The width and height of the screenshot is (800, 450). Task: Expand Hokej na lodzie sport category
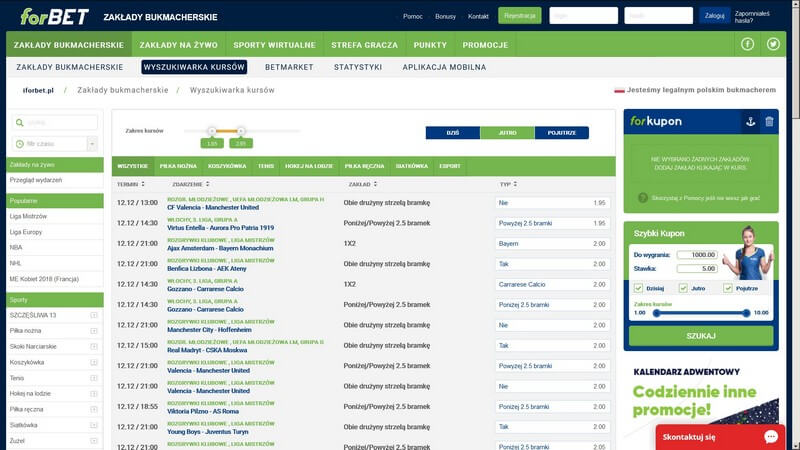(x=94, y=393)
